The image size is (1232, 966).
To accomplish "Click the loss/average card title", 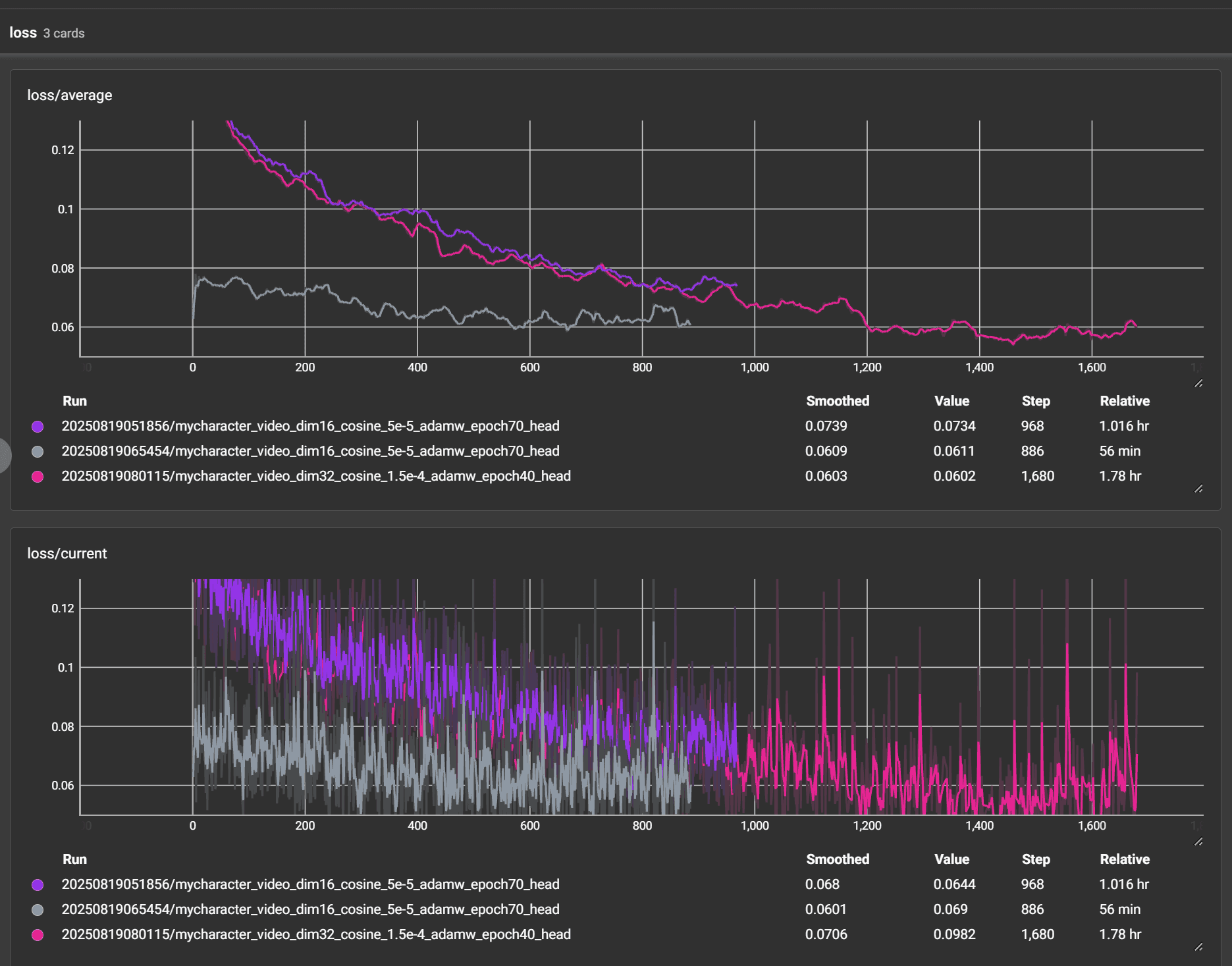I will pos(70,95).
